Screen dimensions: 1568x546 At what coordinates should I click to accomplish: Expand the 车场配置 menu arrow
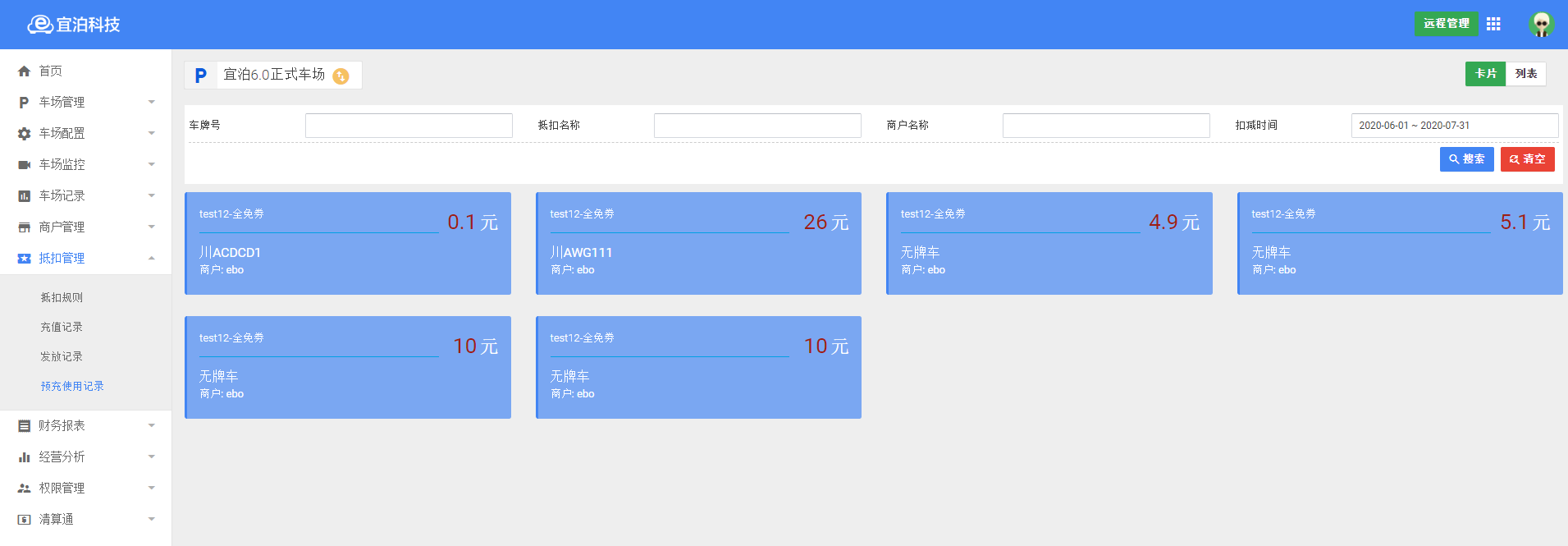pos(152,133)
